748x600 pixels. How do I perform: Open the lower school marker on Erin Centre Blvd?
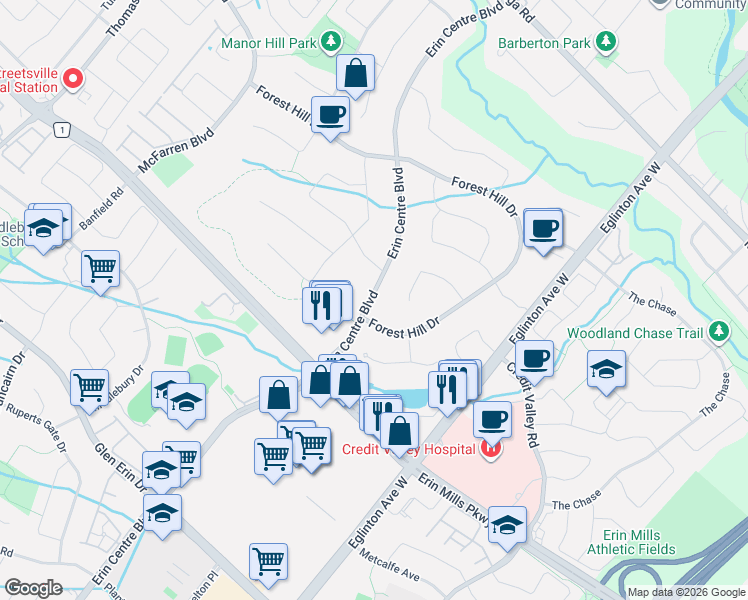tap(162, 513)
